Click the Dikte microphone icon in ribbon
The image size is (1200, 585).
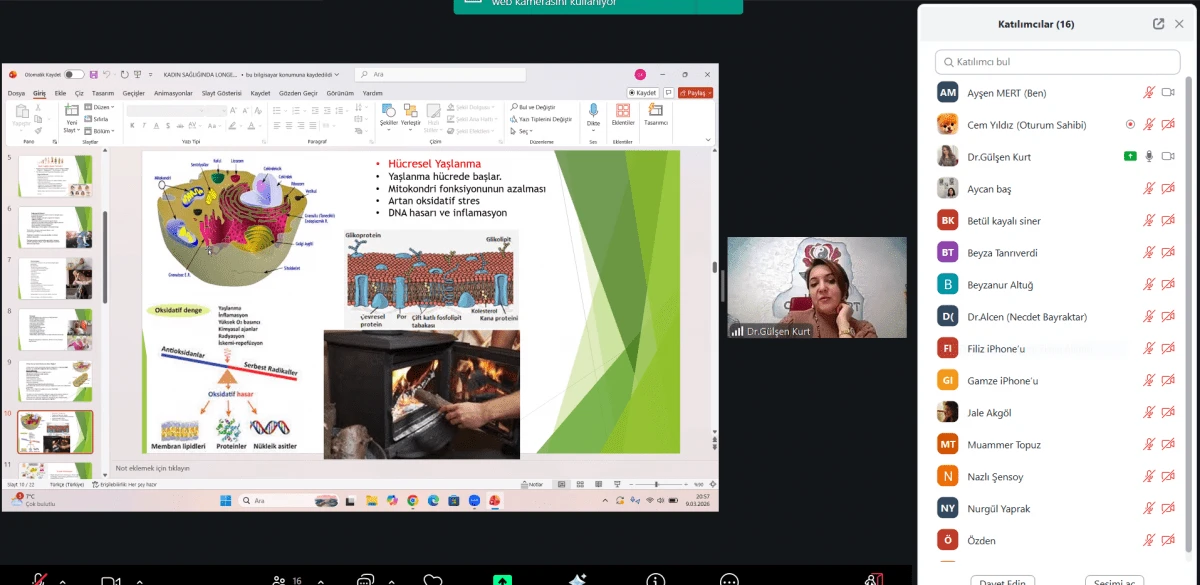(x=593, y=113)
